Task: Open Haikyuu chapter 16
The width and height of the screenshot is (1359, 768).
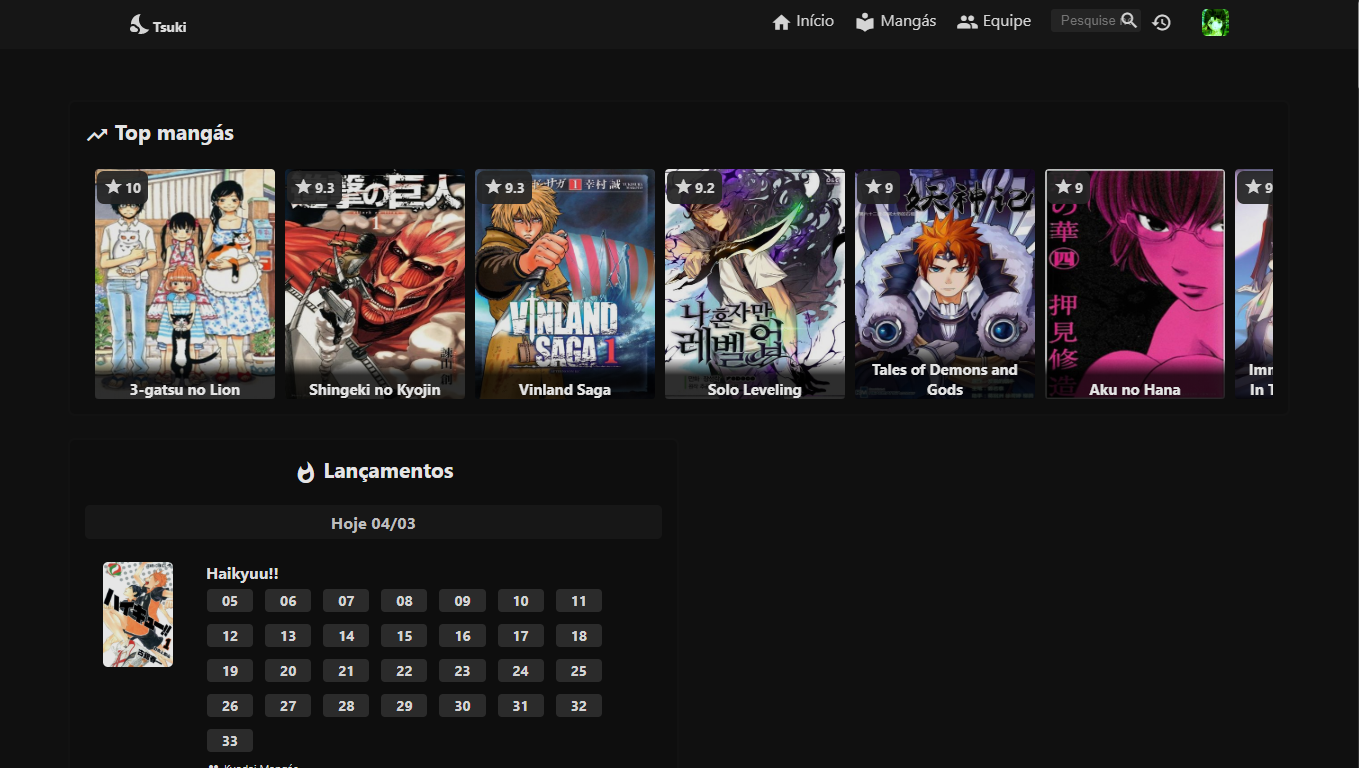Action: (462, 636)
